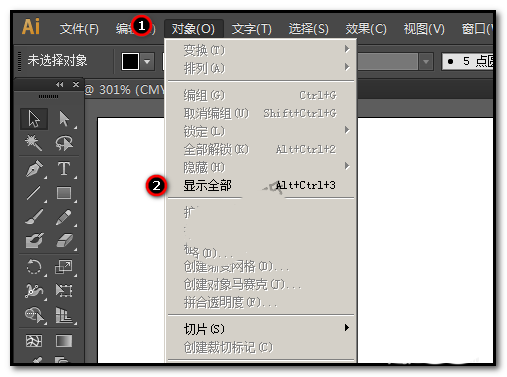
Task: Expand the 隐藏(H) submenu
Action: tap(261, 167)
